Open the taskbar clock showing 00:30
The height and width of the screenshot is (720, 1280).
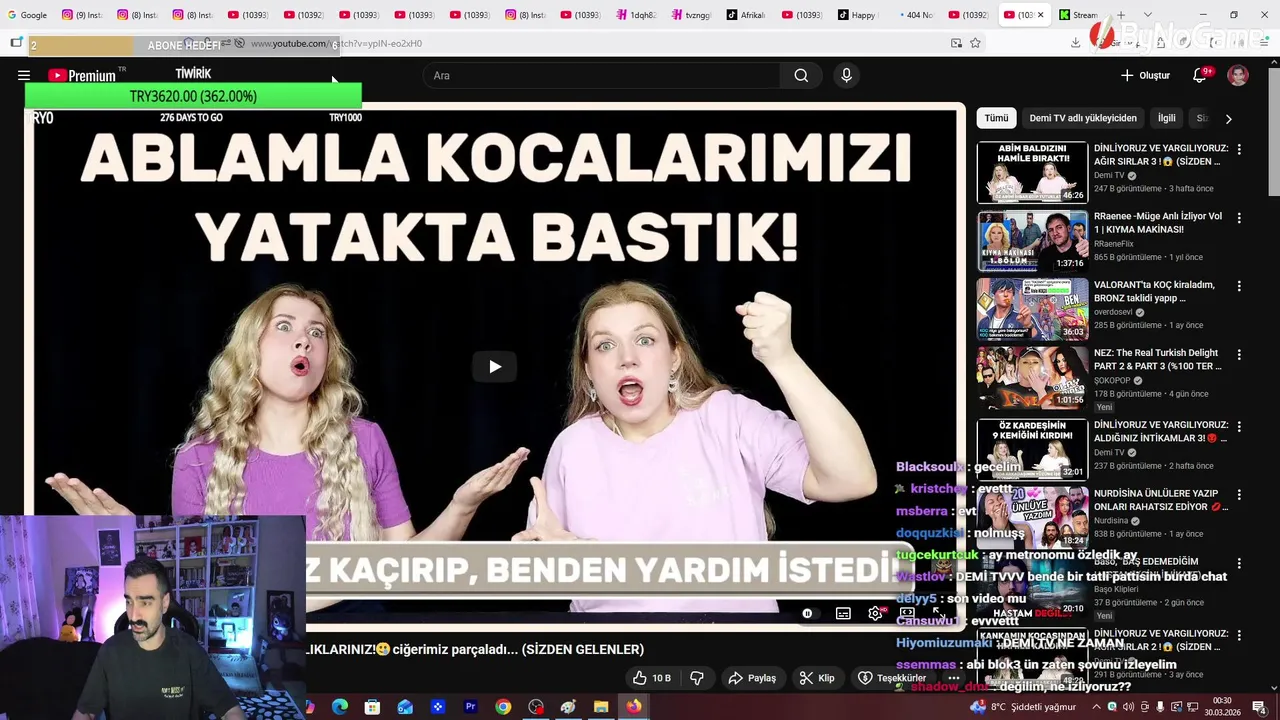[x=1222, y=707]
